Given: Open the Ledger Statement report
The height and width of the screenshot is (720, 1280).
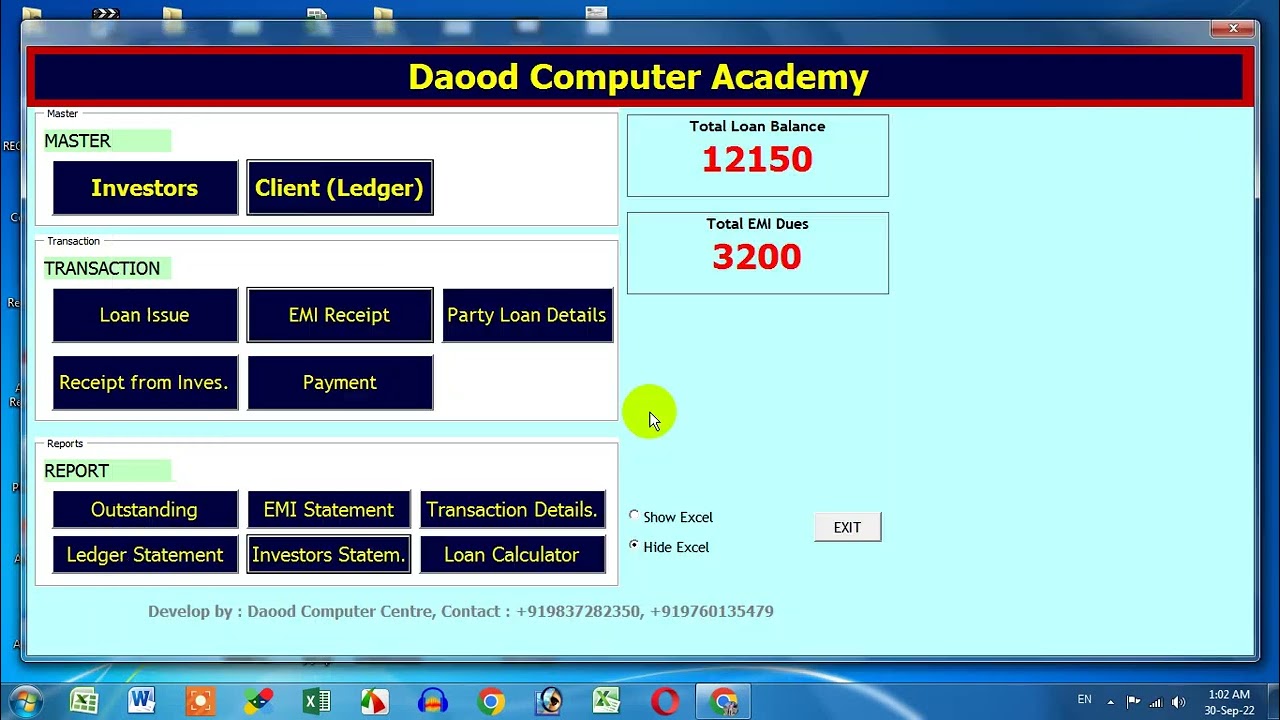Looking at the screenshot, I should (145, 555).
